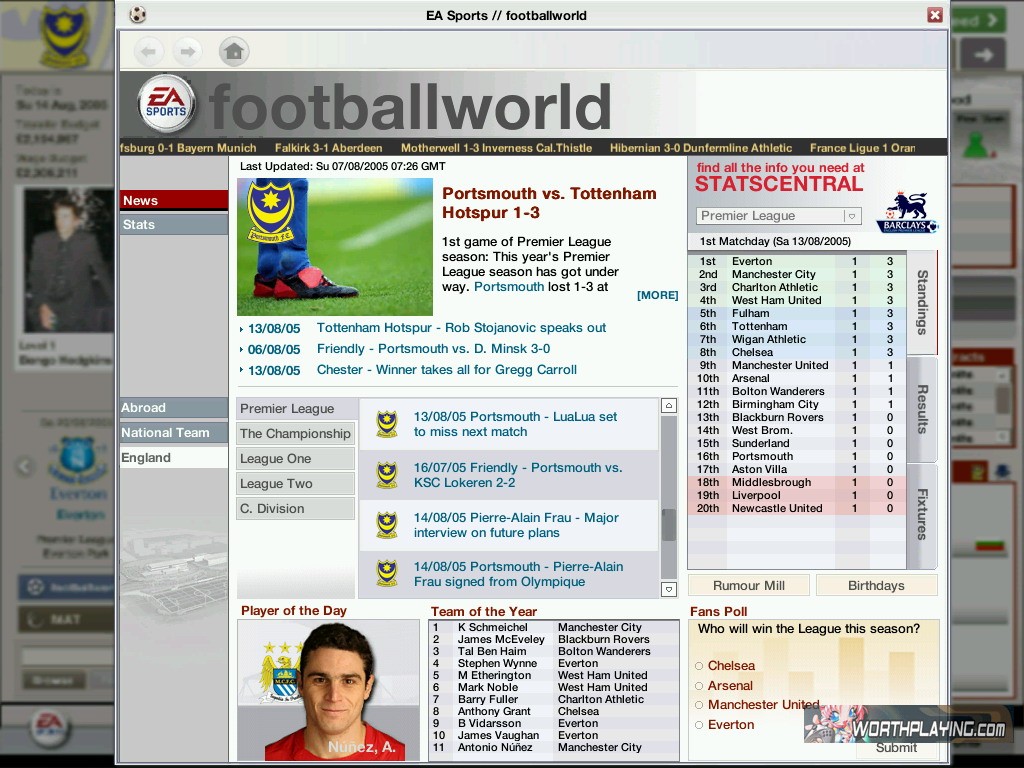Open the Premier League competition dropdown
Screen dimensions: 1024x768
tap(851, 216)
